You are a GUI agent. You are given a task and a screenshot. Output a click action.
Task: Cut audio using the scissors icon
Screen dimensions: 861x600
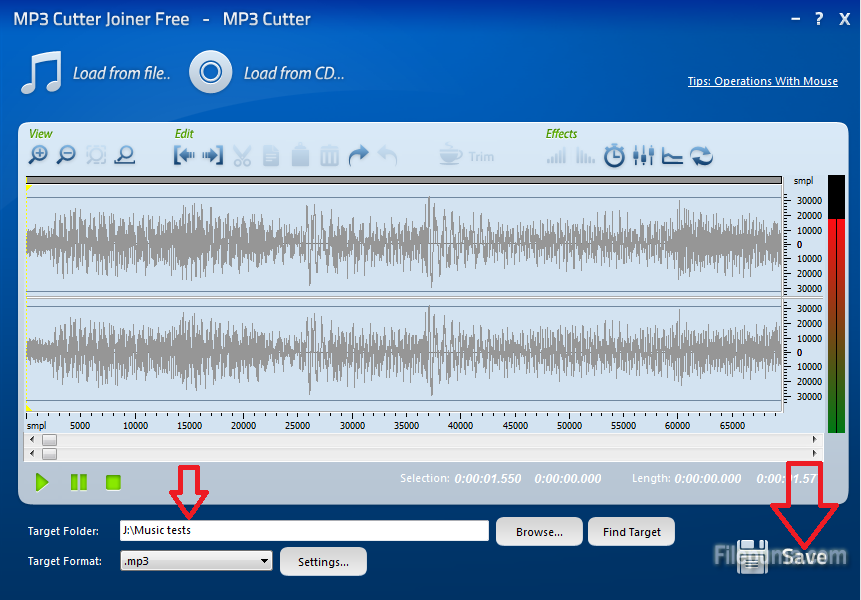(244, 156)
